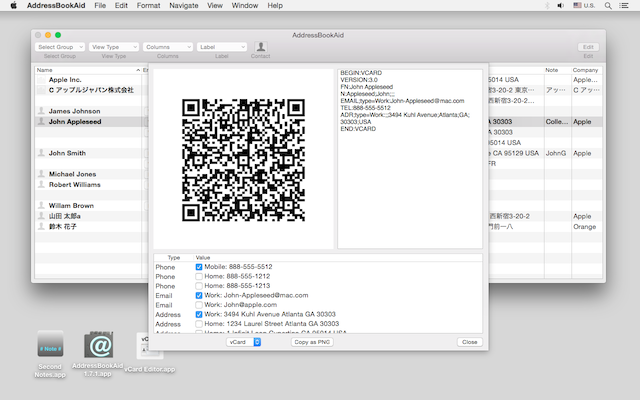Screen dimensions: 640x400
Task: Click the Copy as PNG button
Action: pos(312,342)
